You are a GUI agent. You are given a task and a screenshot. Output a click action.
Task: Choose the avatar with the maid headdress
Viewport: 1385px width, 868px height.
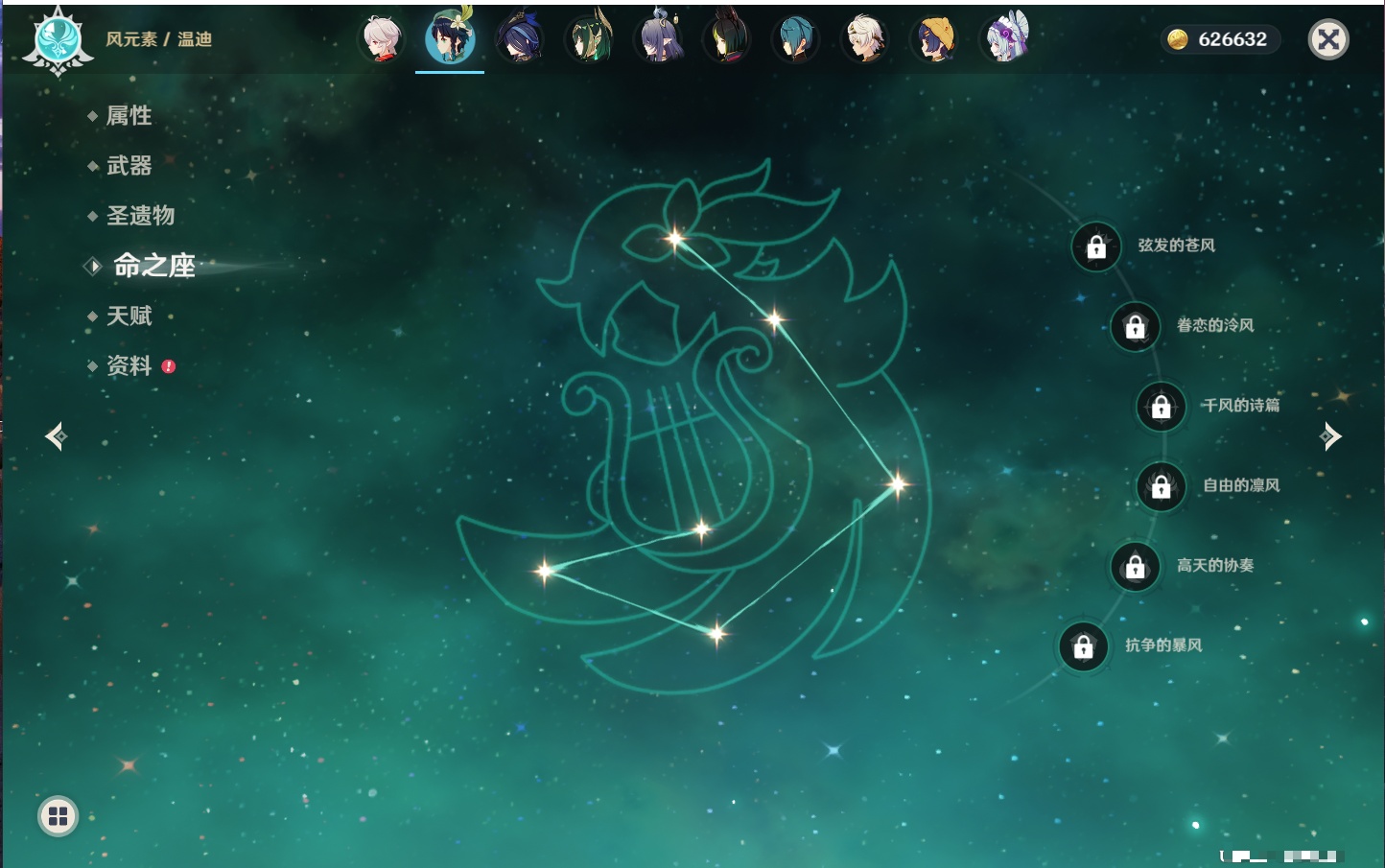click(1005, 39)
